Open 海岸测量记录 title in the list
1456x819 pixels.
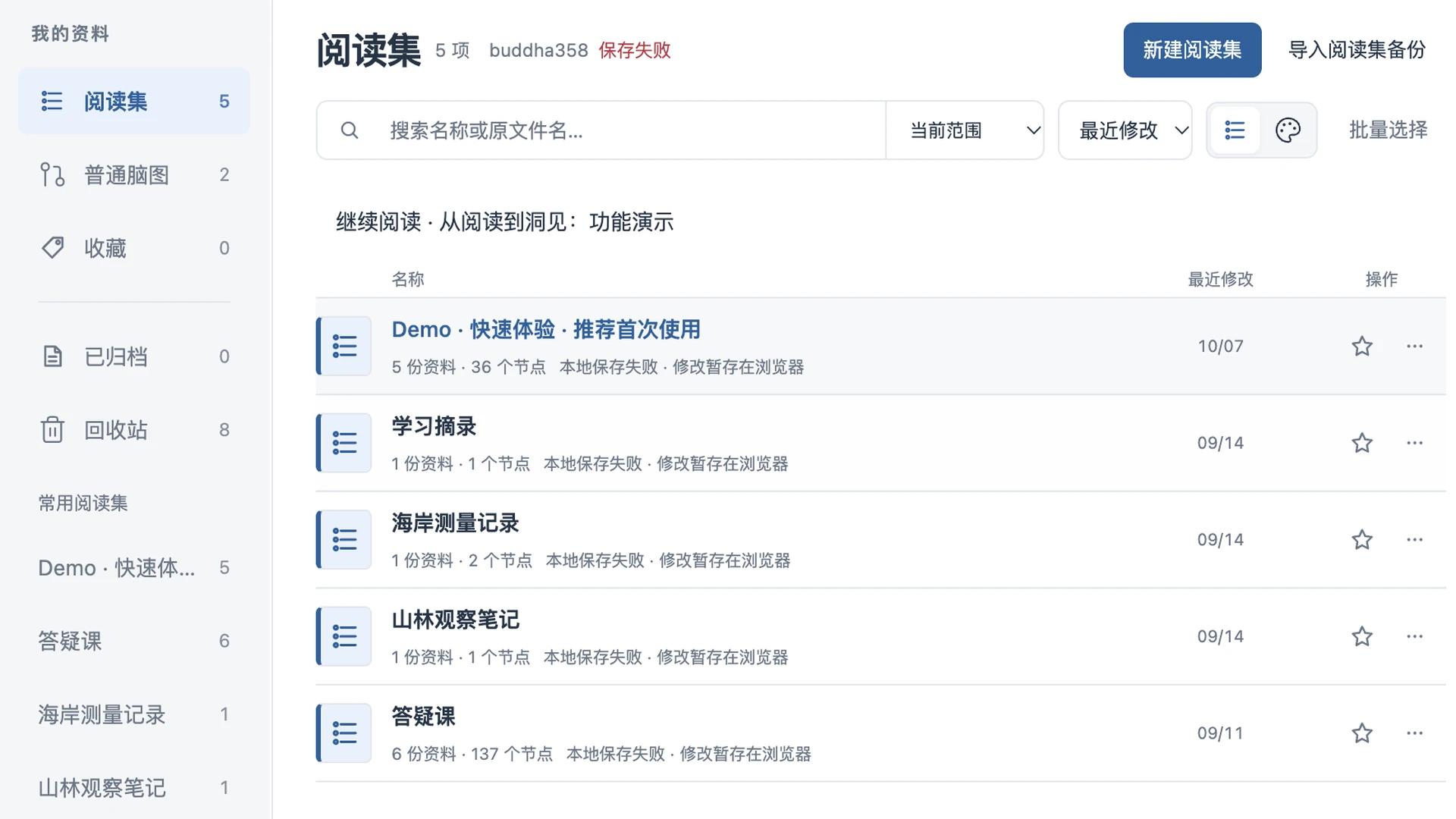click(455, 522)
